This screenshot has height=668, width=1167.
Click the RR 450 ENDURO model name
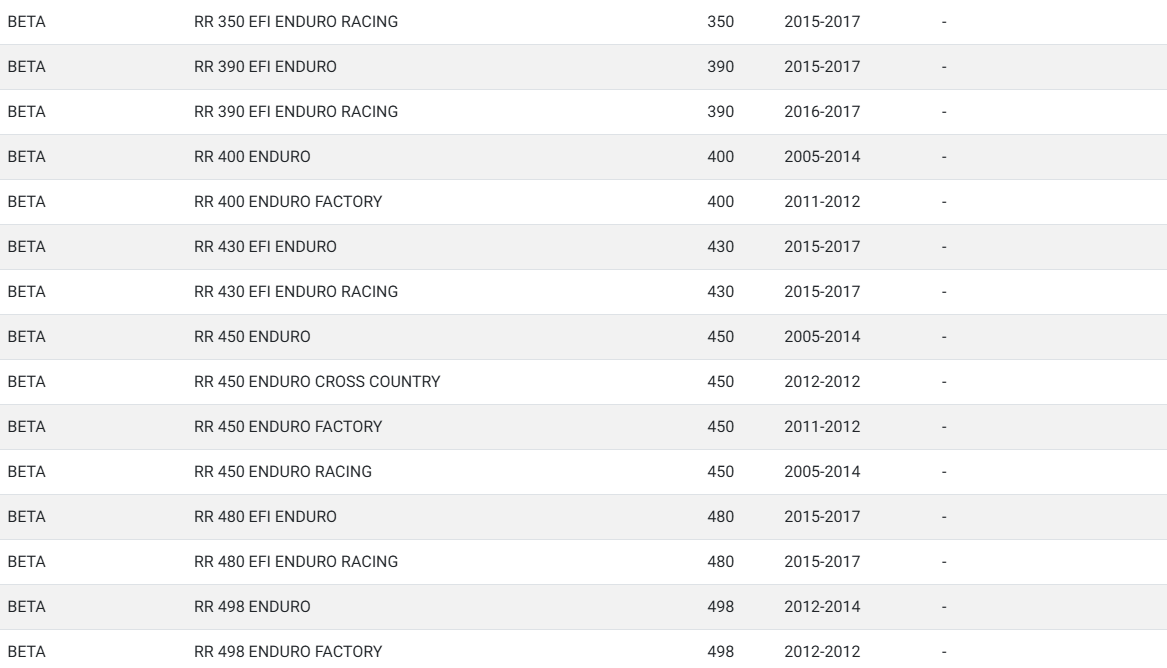[x=252, y=337]
